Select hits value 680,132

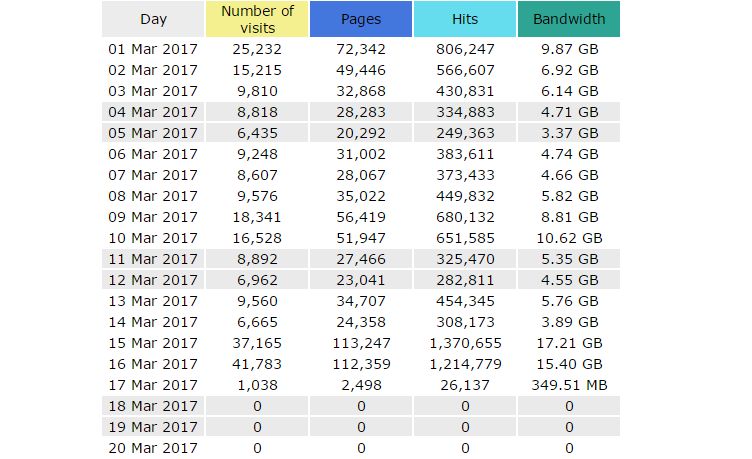[465, 217]
